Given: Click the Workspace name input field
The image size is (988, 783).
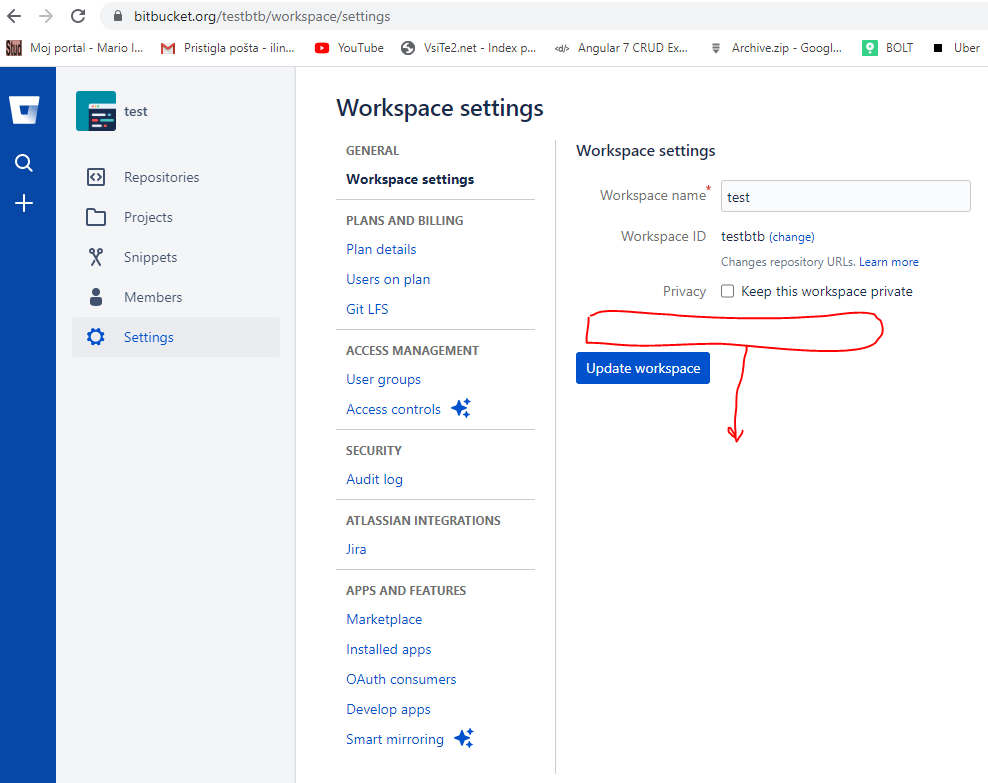Looking at the screenshot, I should (846, 197).
